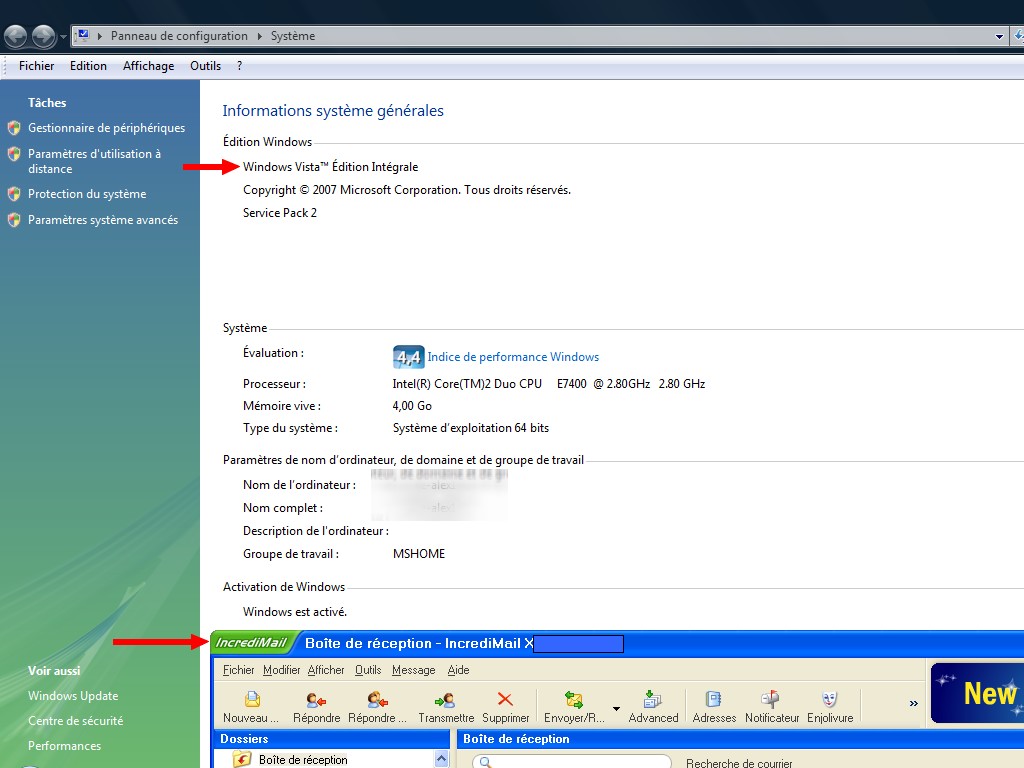Click the Nouveau message toolbar icon

point(251,701)
